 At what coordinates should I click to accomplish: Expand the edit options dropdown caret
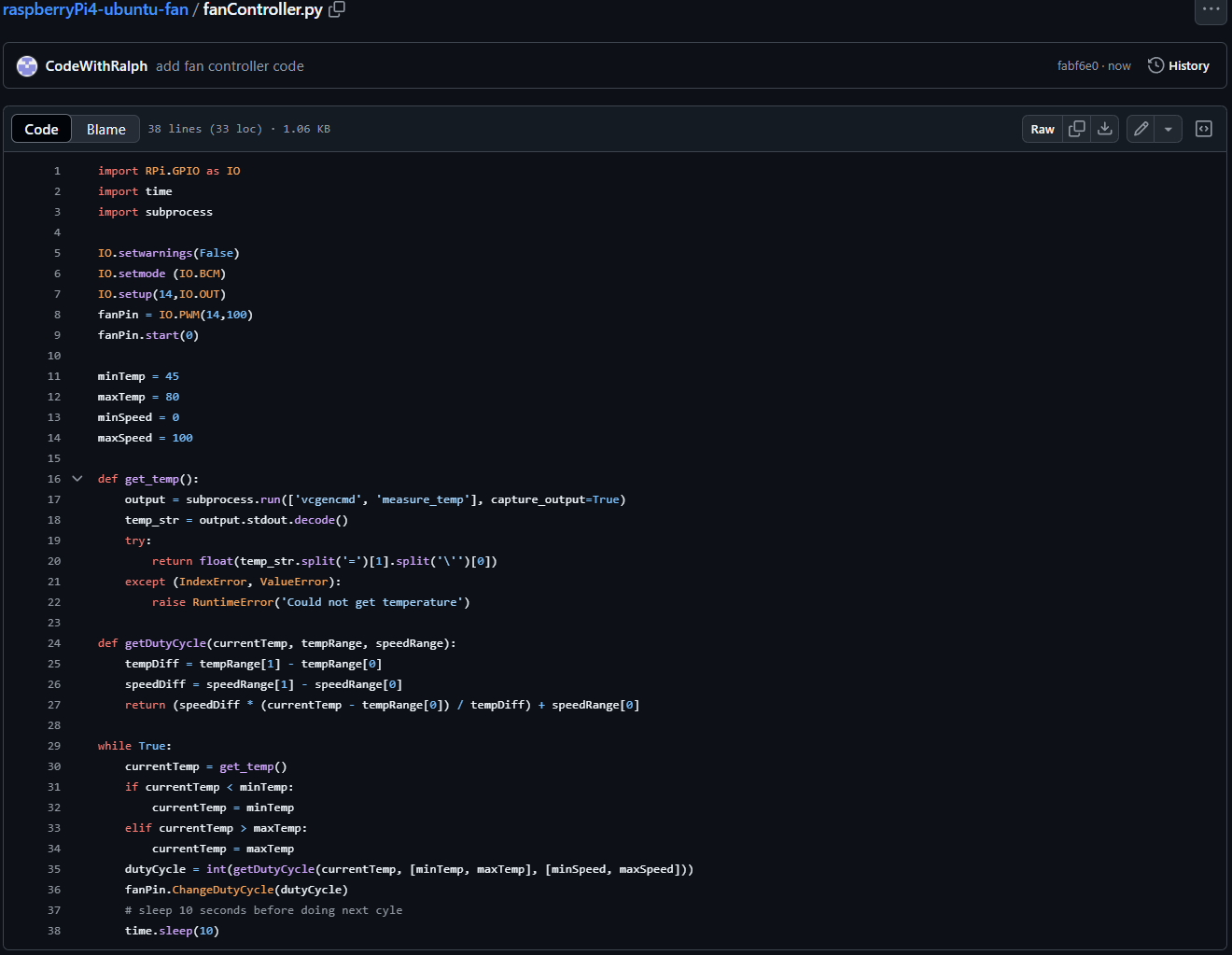tap(1169, 129)
